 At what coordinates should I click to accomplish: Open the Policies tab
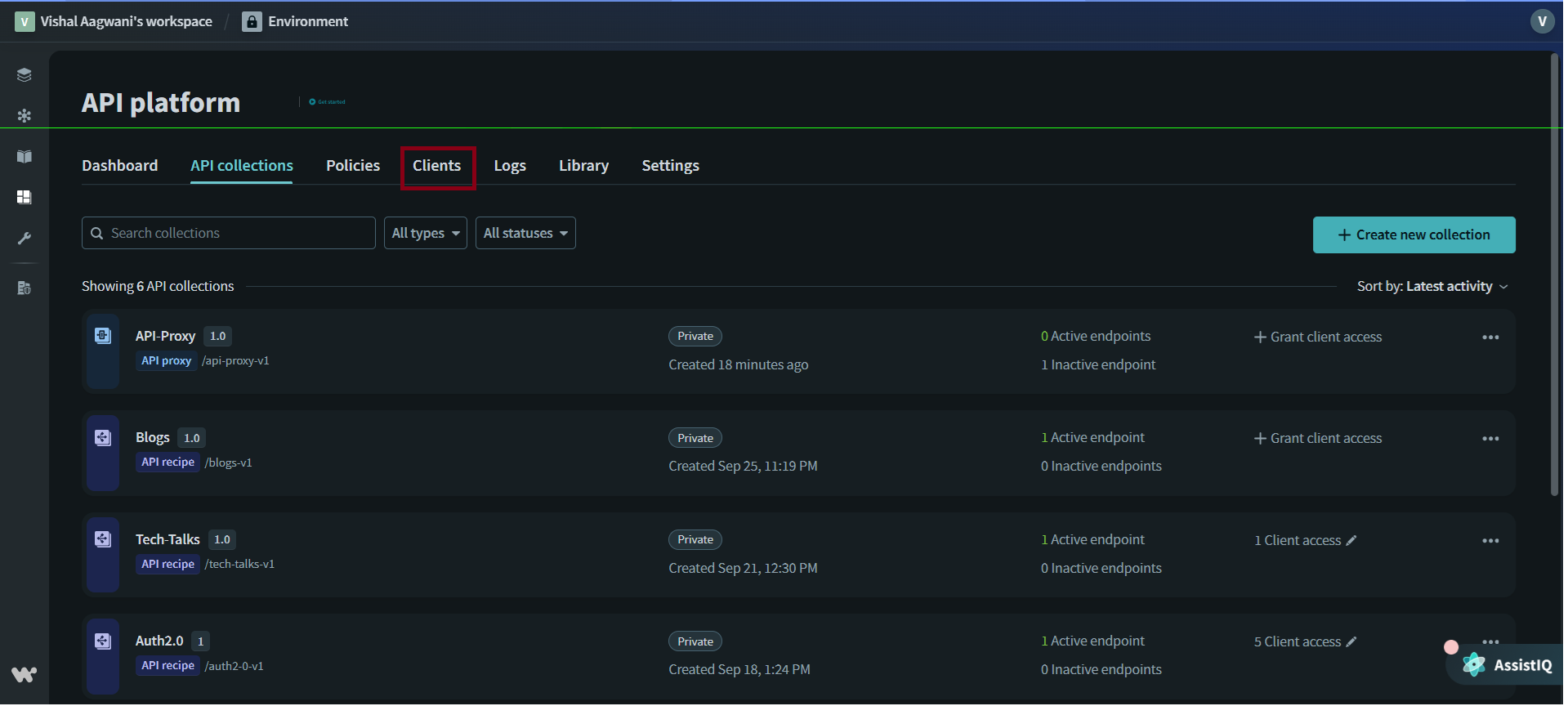tap(353, 166)
